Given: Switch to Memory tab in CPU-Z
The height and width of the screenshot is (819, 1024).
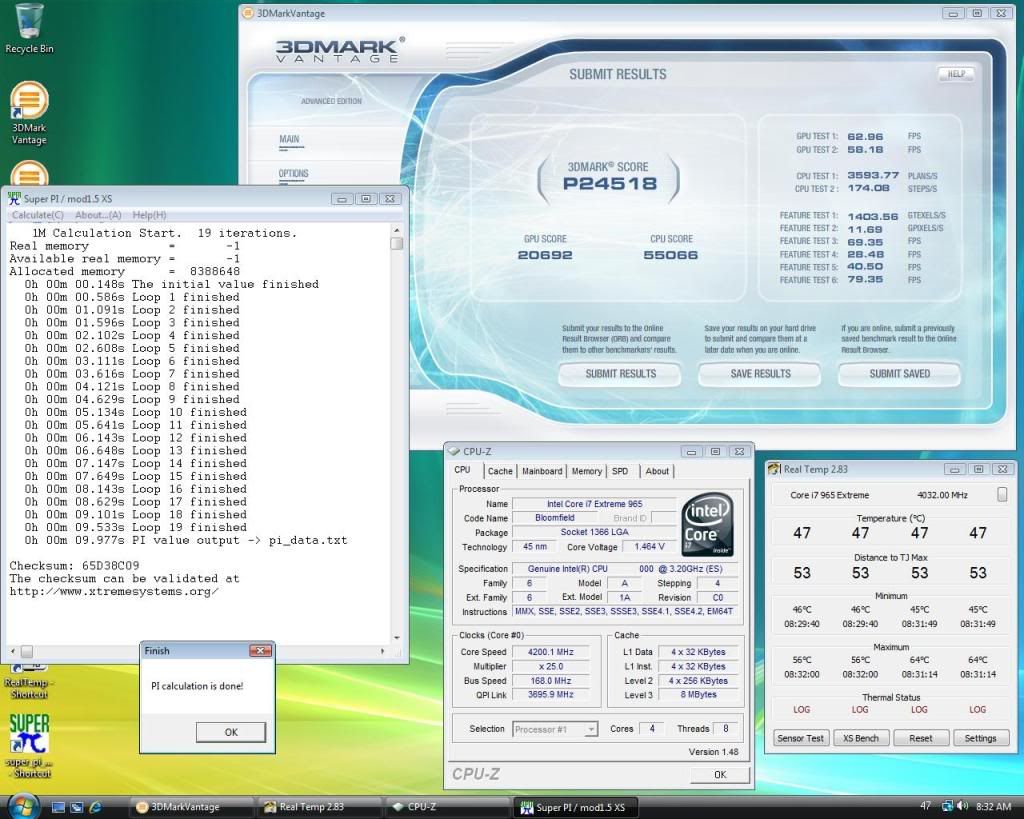Looking at the screenshot, I should point(586,471).
